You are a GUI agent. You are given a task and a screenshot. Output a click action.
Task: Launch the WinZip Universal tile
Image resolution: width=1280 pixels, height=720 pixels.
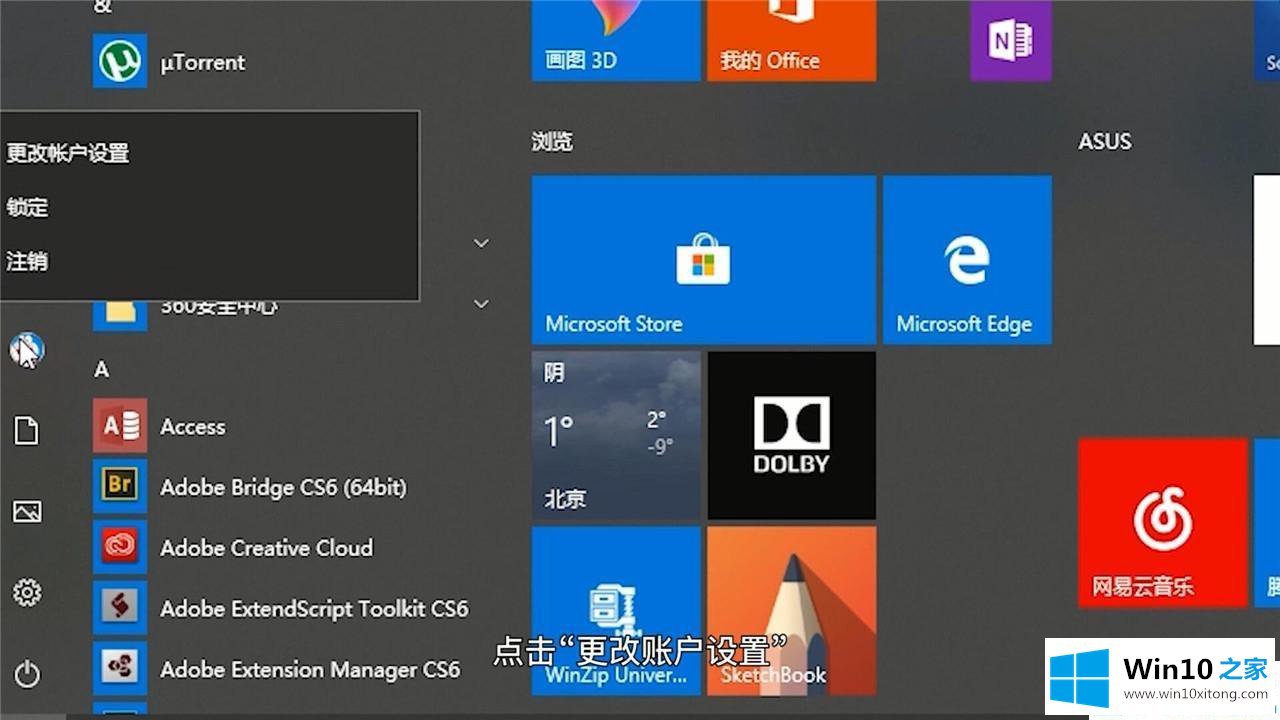click(x=616, y=611)
